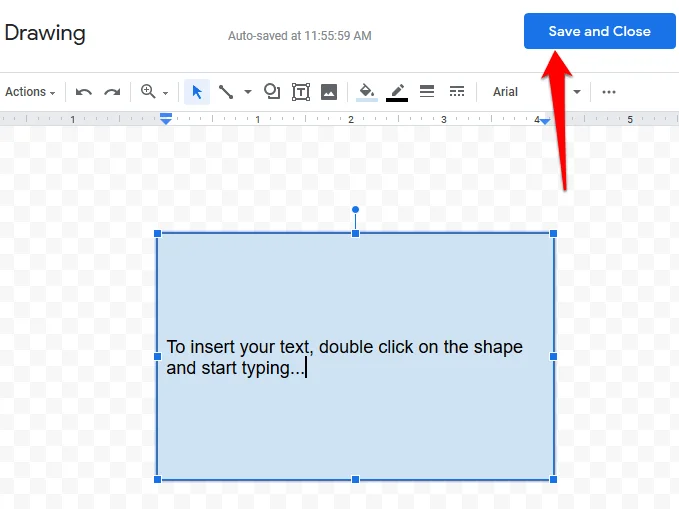Open the Shape tool
Viewport: 679px width, 509px height.
tap(272, 91)
